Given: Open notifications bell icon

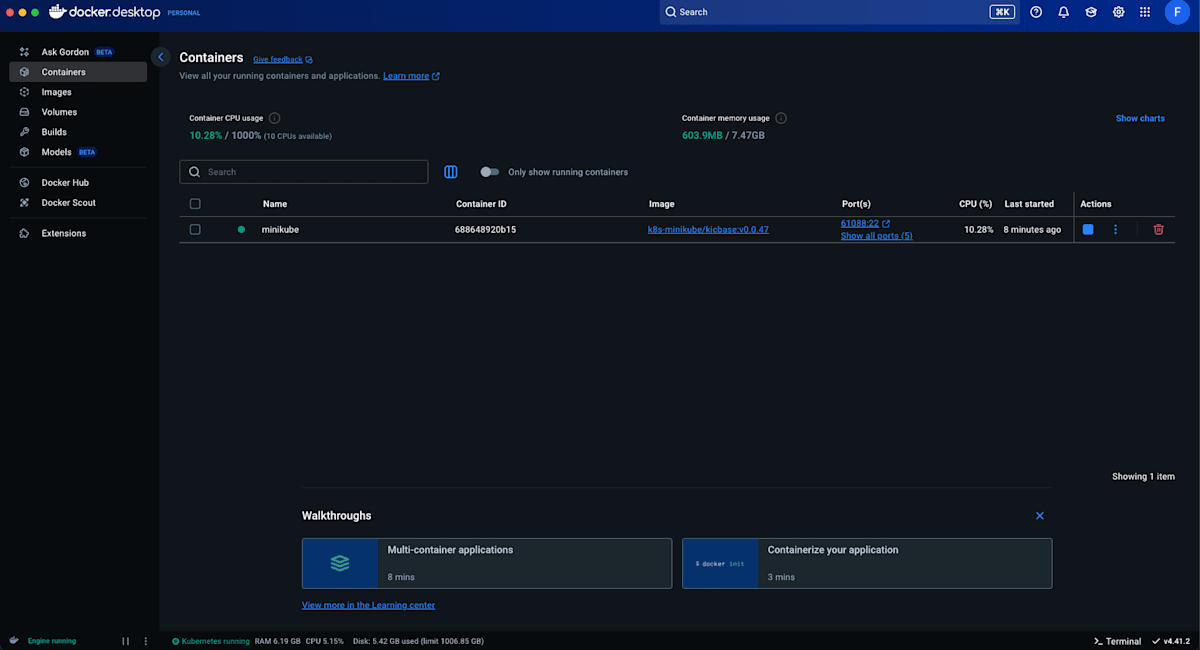Looking at the screenshot, I should (1064, 12).
